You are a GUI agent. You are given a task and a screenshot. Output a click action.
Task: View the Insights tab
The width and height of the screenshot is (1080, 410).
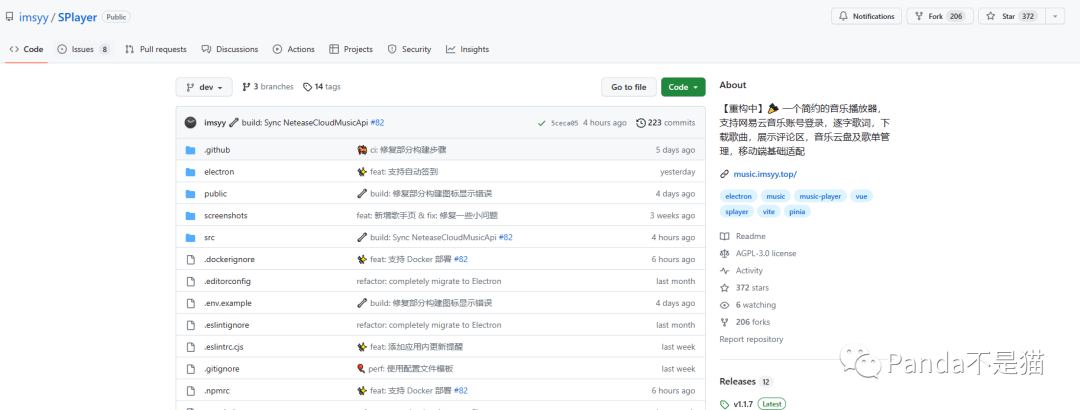point(467,49)
